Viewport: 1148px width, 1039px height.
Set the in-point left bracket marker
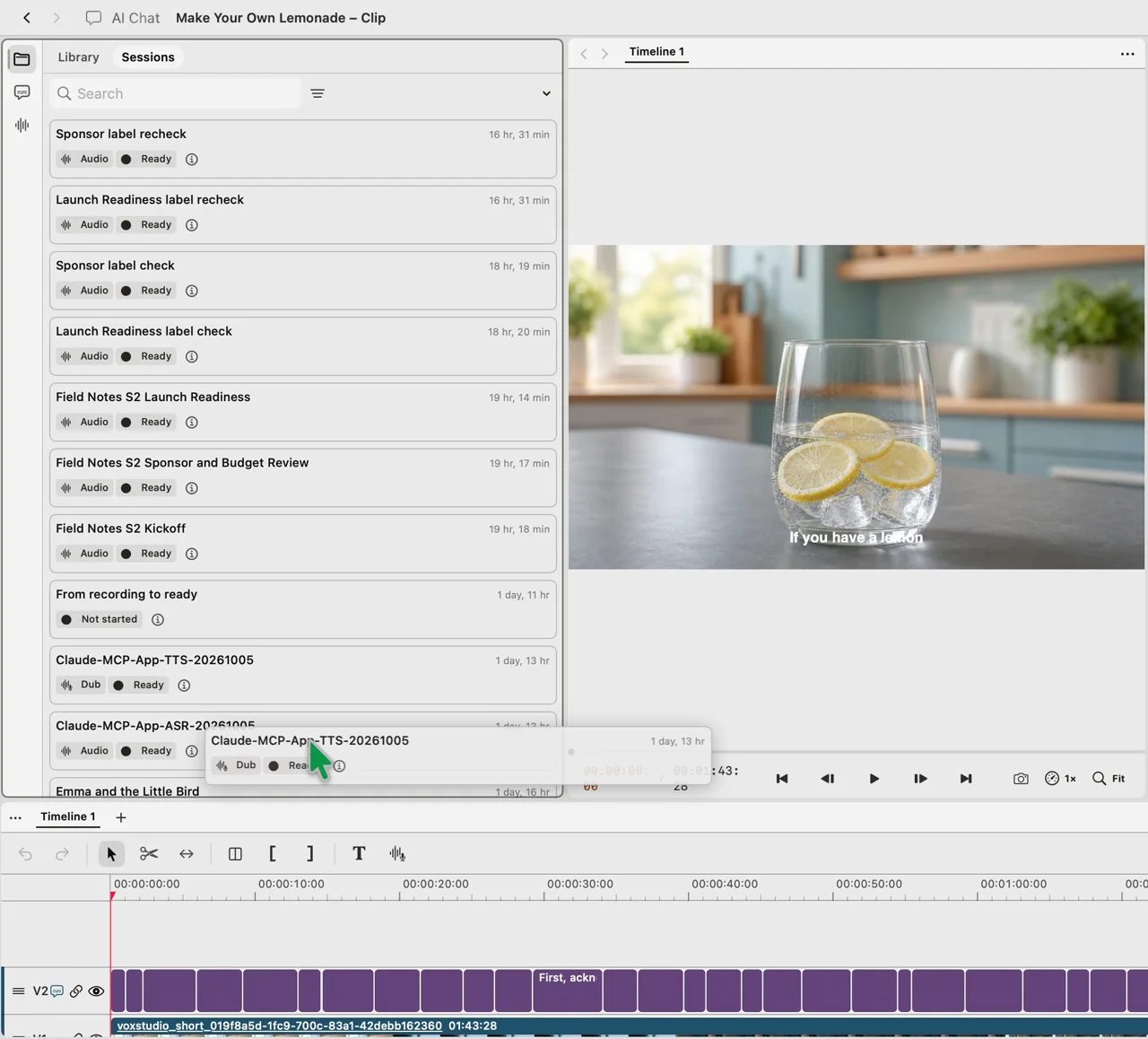point(273,854)
